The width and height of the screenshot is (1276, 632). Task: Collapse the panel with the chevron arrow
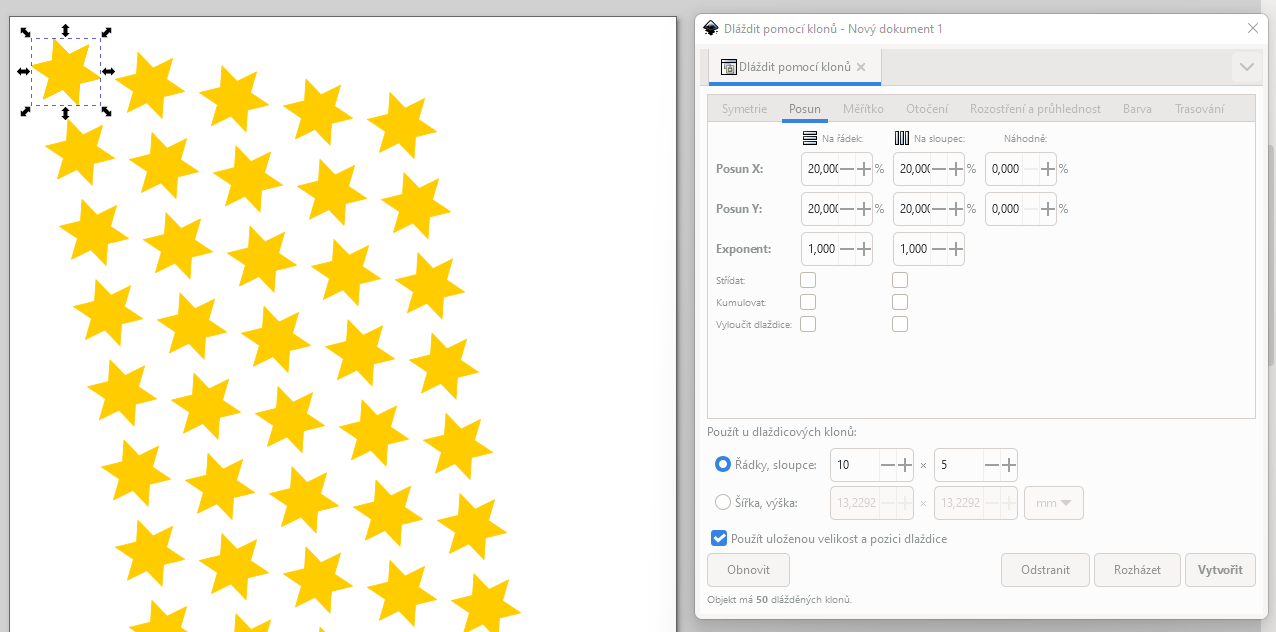point(1245,66)
